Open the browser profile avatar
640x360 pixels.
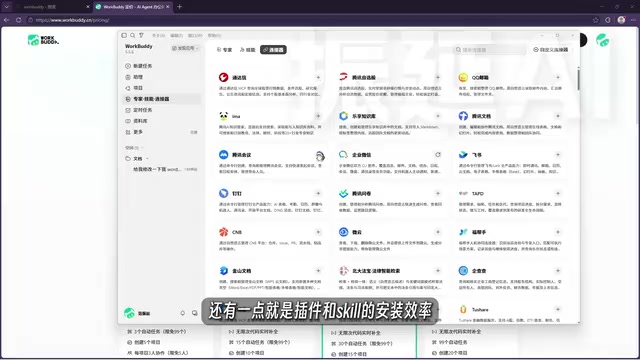[x=621, y=20]
